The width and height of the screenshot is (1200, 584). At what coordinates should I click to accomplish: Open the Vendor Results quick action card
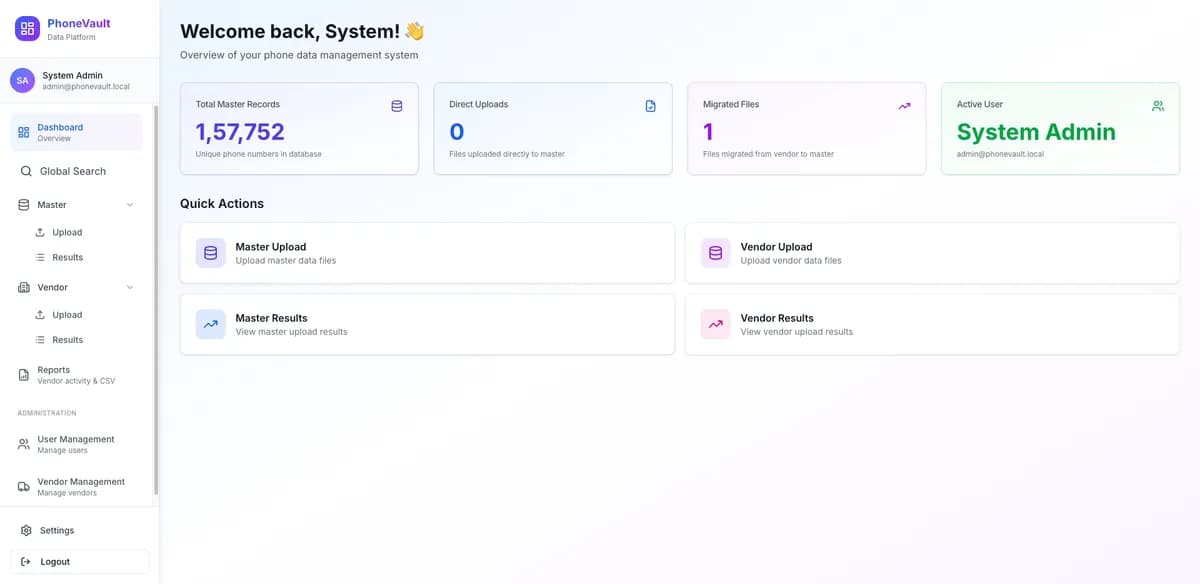pyautogui.click(x=932, y=324)
